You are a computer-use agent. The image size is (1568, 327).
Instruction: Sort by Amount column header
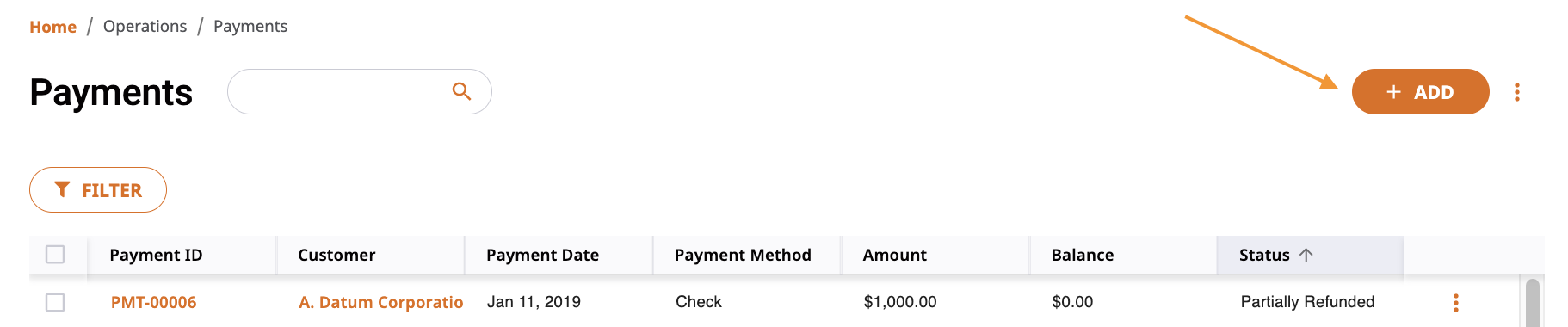tap(894, 255)
